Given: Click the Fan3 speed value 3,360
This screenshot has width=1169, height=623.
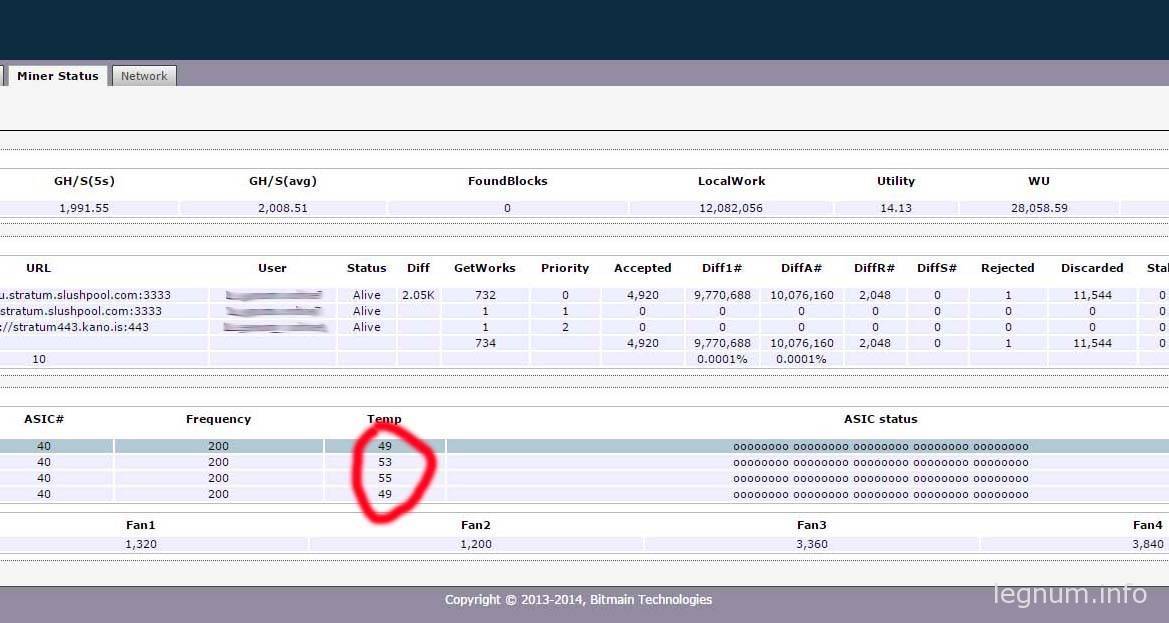Looking at the screenshot, I should pos(812,544).
